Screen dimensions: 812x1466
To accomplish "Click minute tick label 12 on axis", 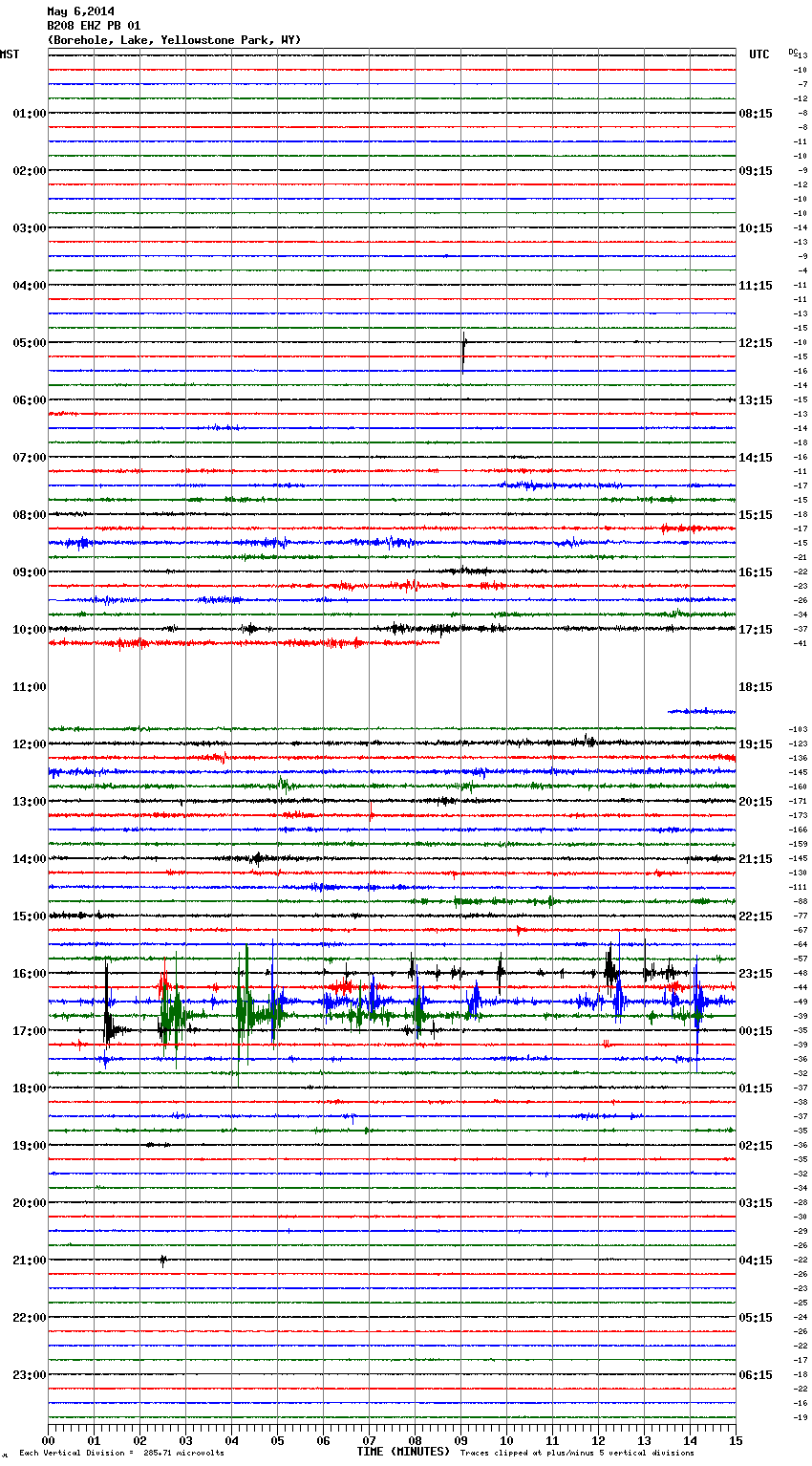I will click(x=598, y=1440).
